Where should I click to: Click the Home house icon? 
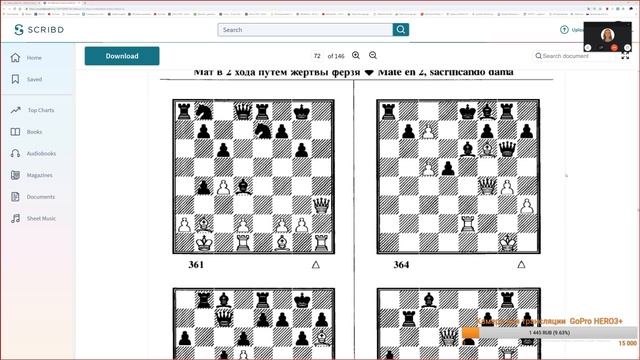16,58
